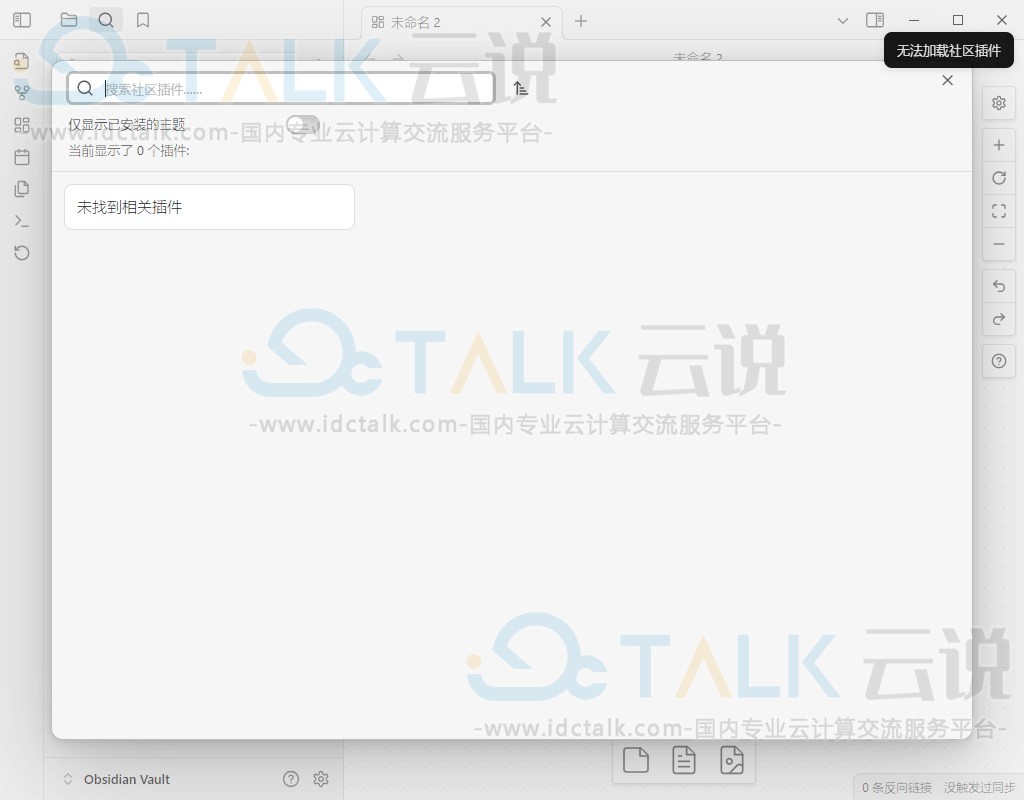Screen dimensions: 1024x800
Task: Zoom in the canvas with plus
Action: point(999,145)
